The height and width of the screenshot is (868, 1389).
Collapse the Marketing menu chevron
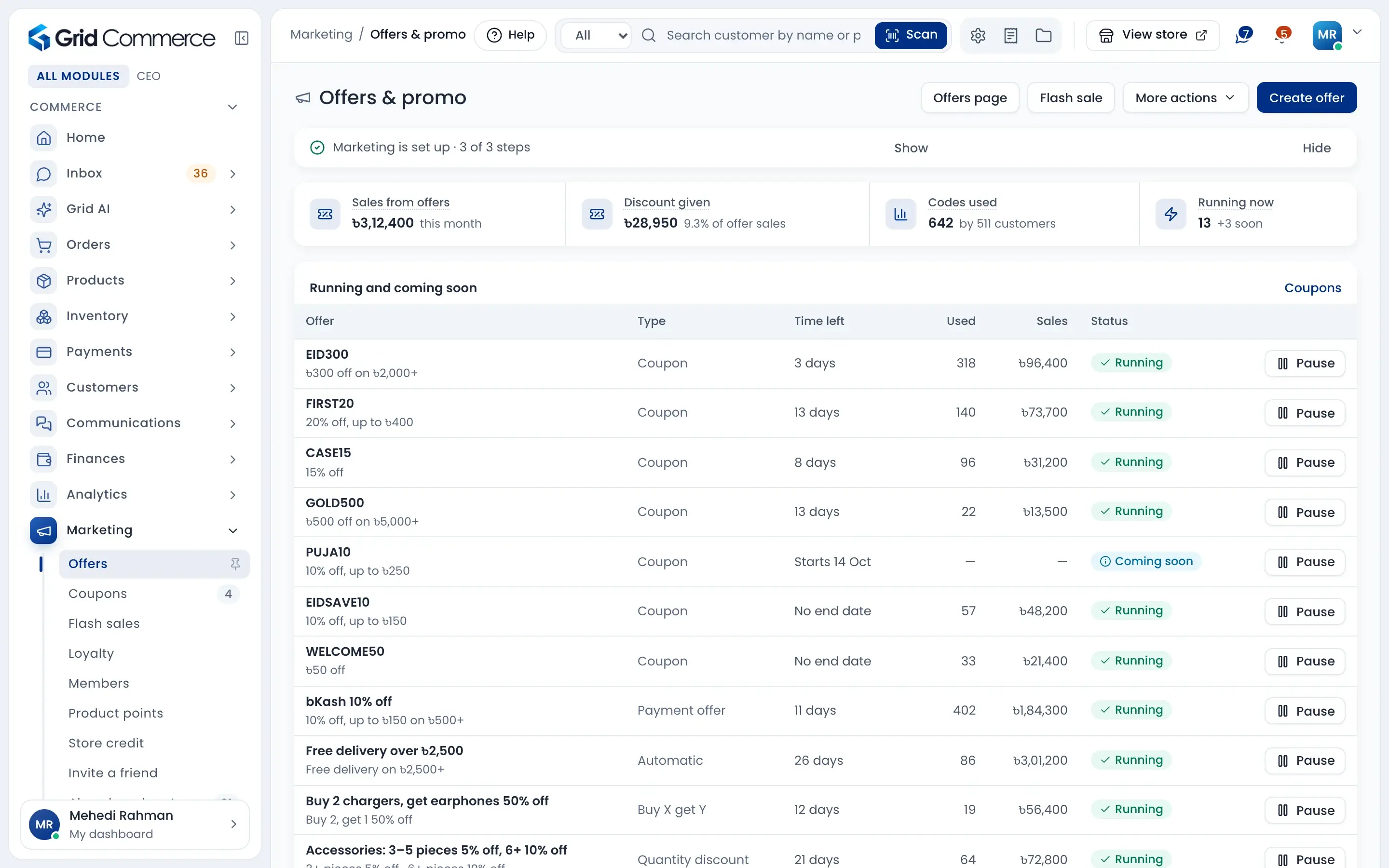[232, 530]
